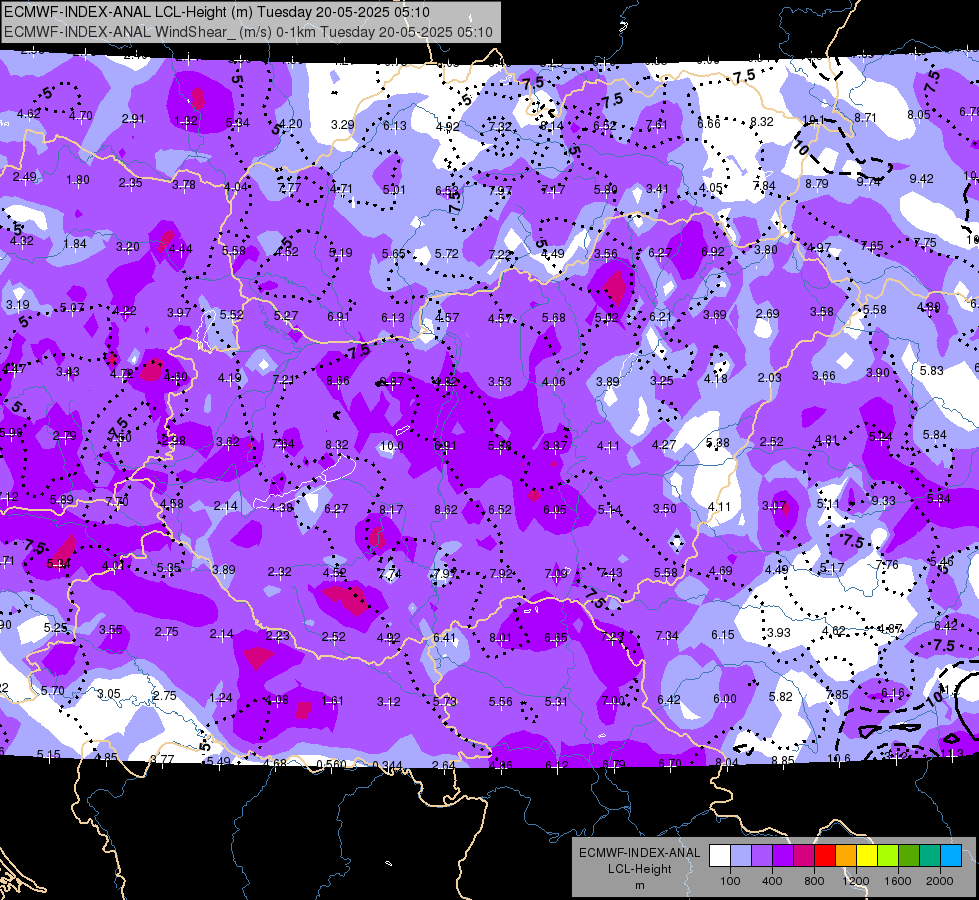This screenshot has height=900, width=979.
Task: Click the wind shear value 4.70
Action: 81,116
